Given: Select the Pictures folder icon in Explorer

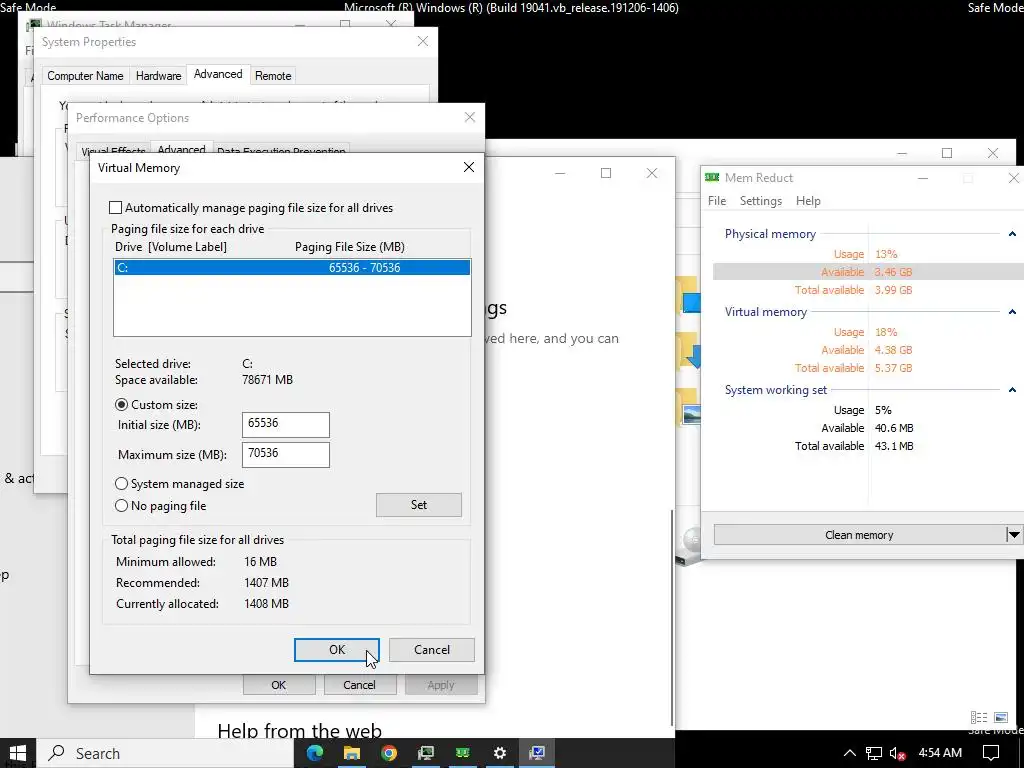Looking at the screenshot, I should [688, 408].
